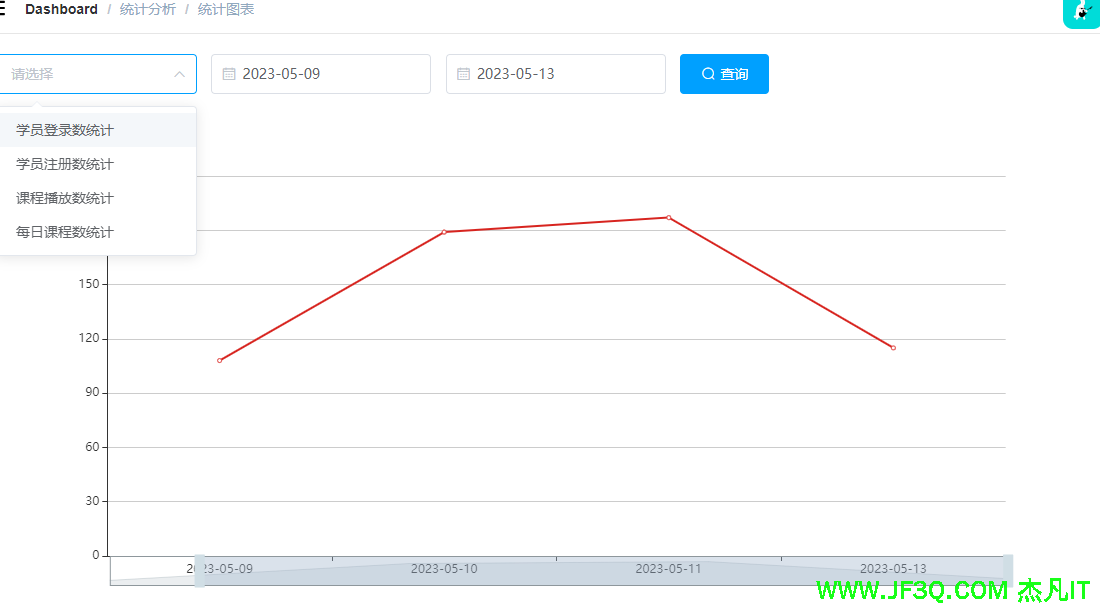Go to Dashboard breadcrumb link
This screenshot has width=1100, height=609.
pyautogui.click(x=61, y=10)
